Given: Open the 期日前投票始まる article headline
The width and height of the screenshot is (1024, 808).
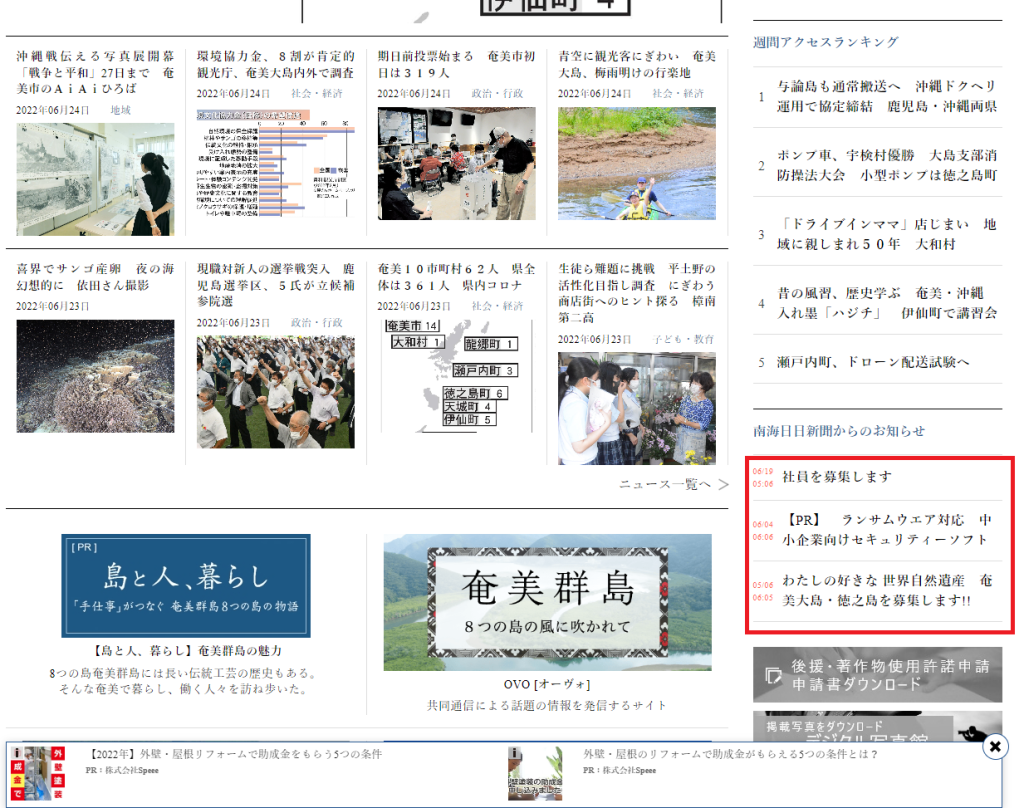Looking at the screenshot, I should click(x=456, y=64).
